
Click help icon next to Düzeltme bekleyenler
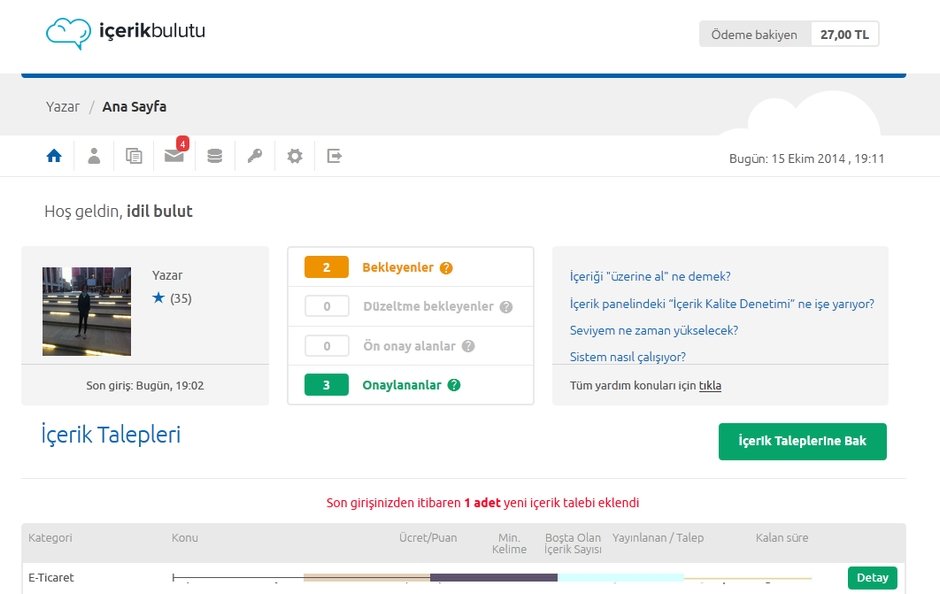(x=506, y=307)
